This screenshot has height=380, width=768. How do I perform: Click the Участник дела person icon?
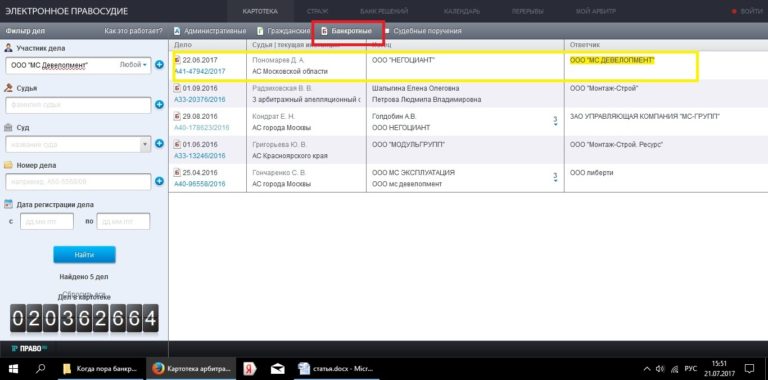tap(8, 48)
